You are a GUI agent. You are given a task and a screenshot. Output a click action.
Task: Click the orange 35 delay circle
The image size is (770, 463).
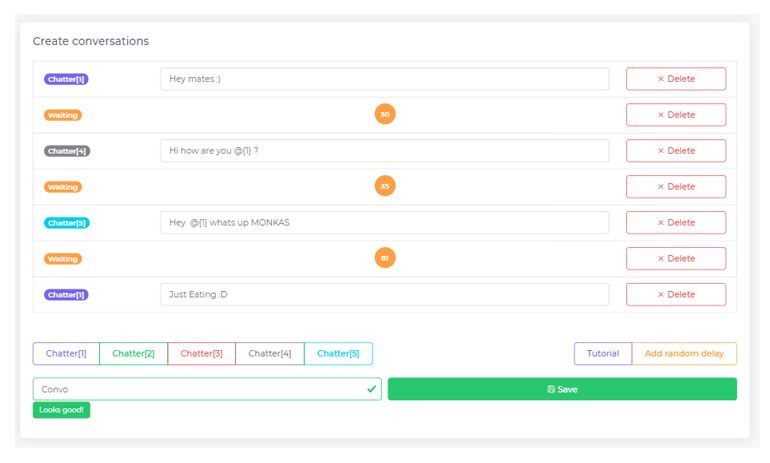[385, 186]
